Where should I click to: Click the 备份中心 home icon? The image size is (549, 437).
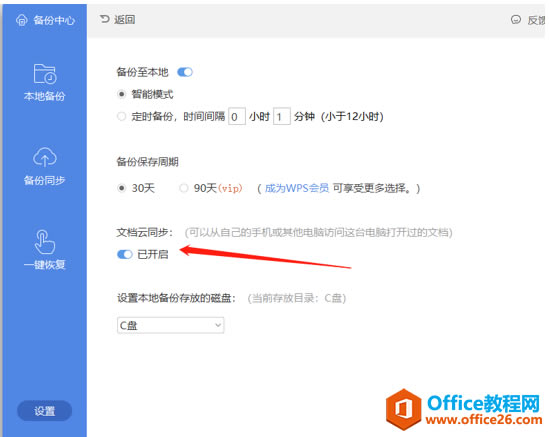click(x=21, y=20)
